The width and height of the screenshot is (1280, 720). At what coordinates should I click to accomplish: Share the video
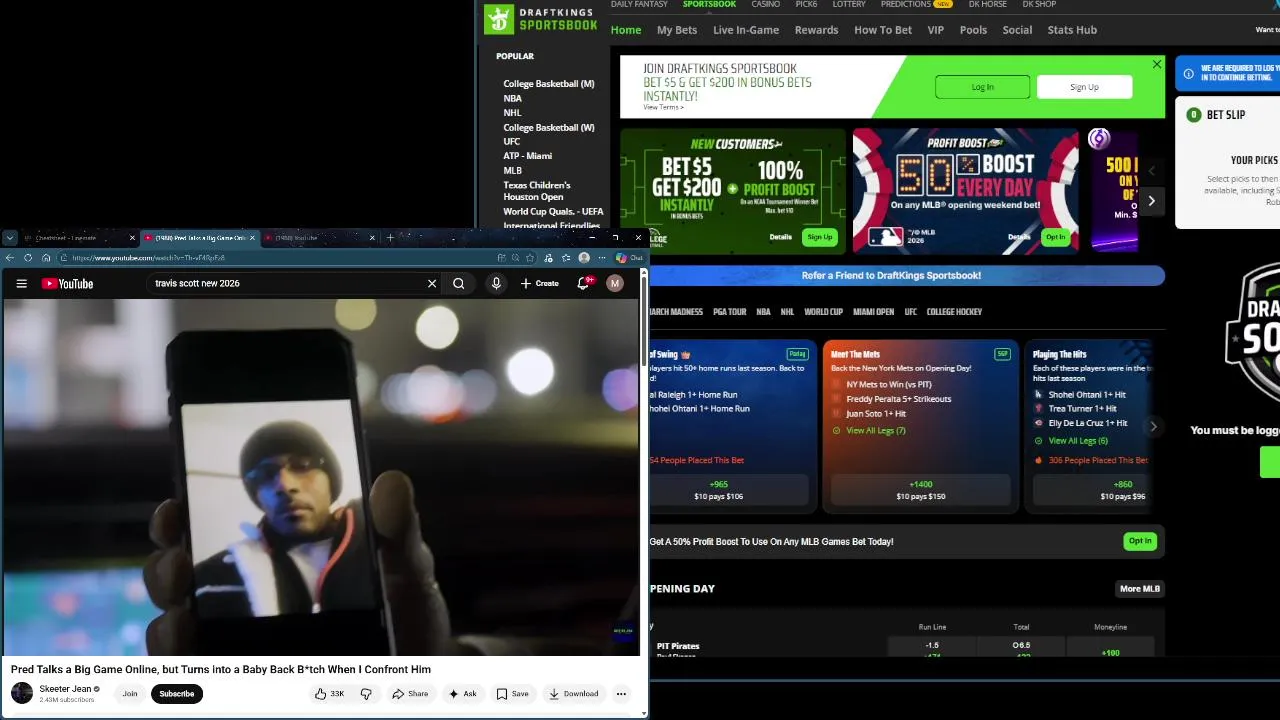pyautogui.click(x=410, y=694)
